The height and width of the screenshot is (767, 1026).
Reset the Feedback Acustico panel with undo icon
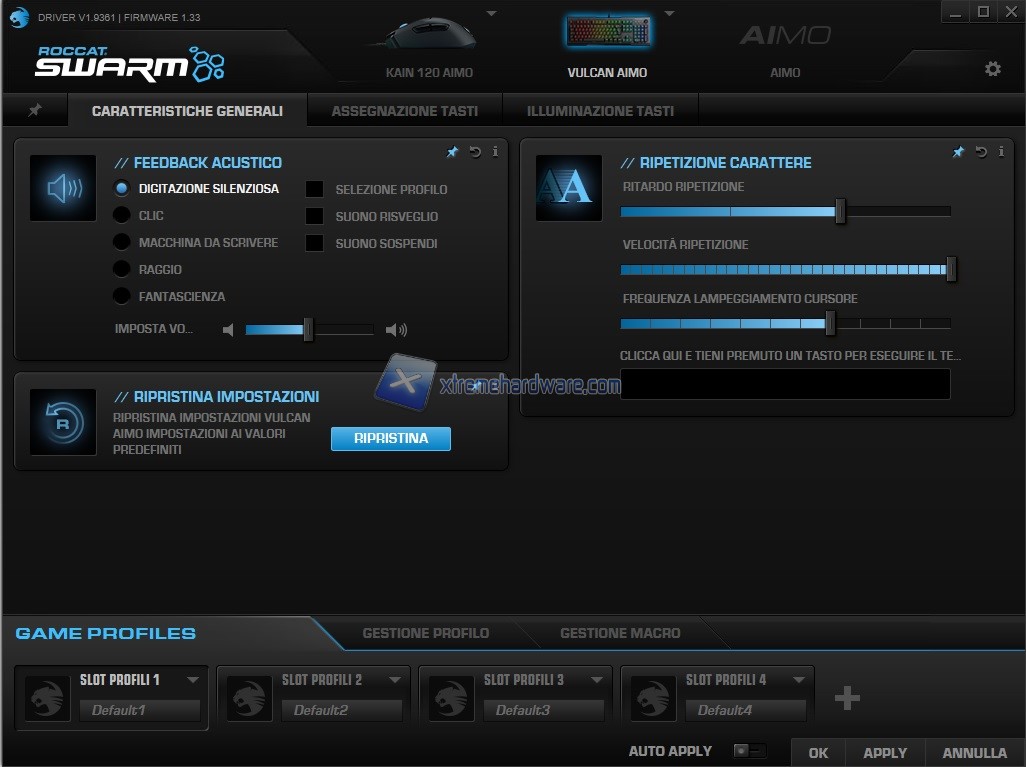pos(475,152)
